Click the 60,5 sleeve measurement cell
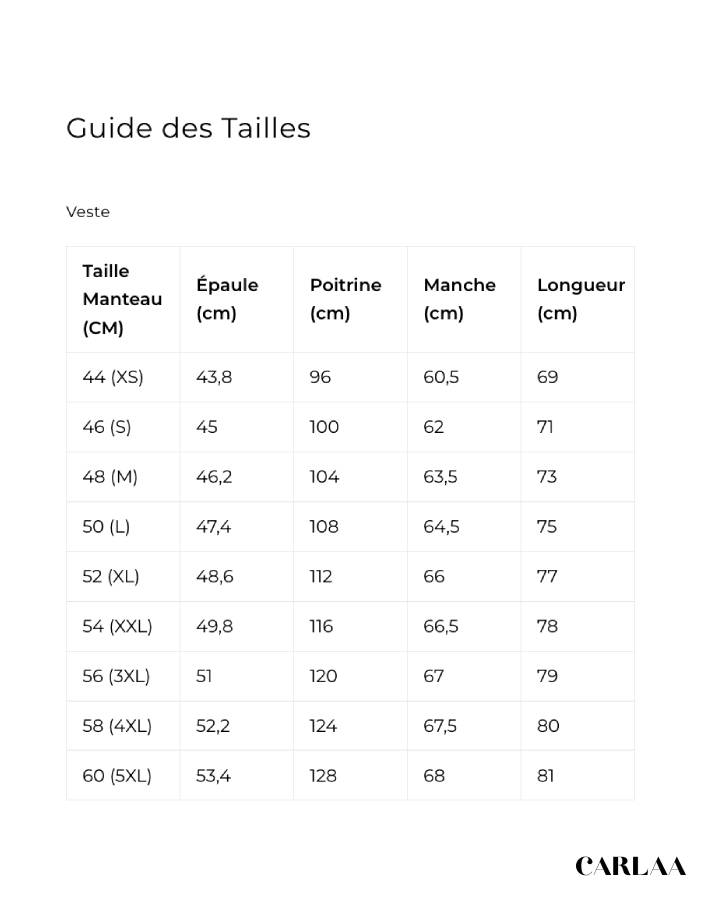720x900 pixels. tap(441, 377)
